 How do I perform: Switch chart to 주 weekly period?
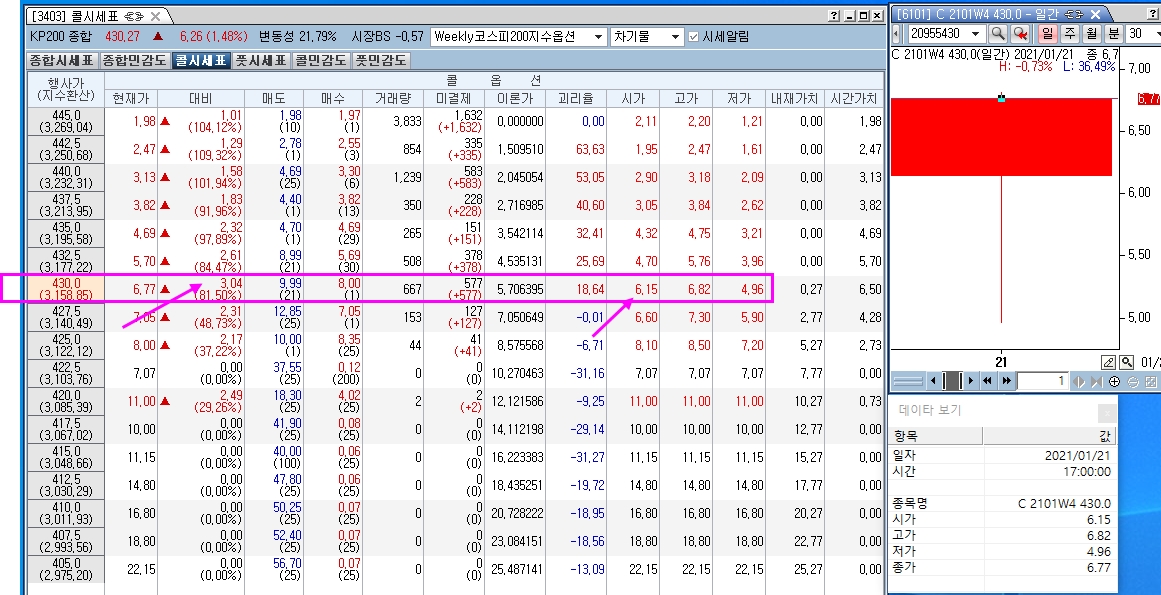[1069, 34]
